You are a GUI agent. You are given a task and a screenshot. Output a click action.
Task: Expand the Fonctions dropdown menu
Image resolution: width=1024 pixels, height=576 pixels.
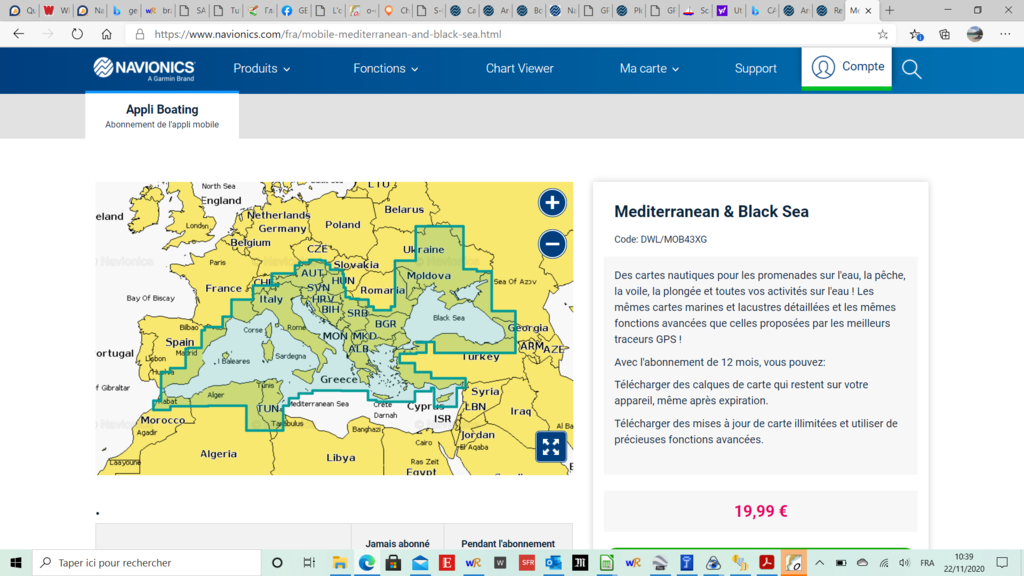386,69
